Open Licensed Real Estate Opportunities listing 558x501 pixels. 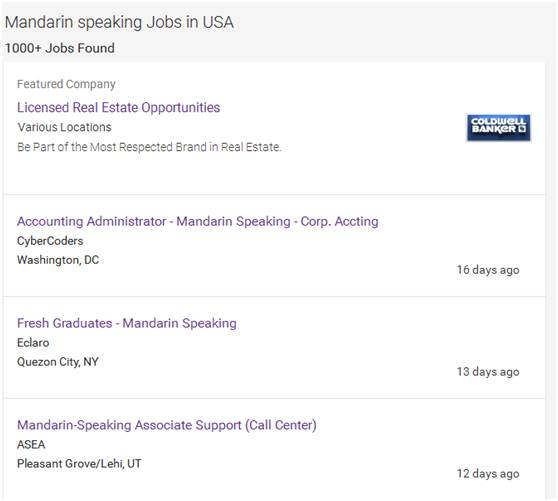pos(119,107)
